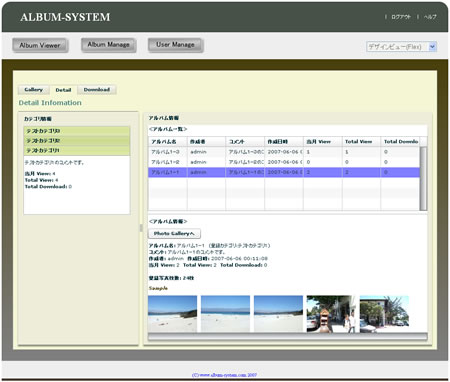Click the Photo Galleryへ button
This screenshot has height=382, width=450.
click(174, 233)
